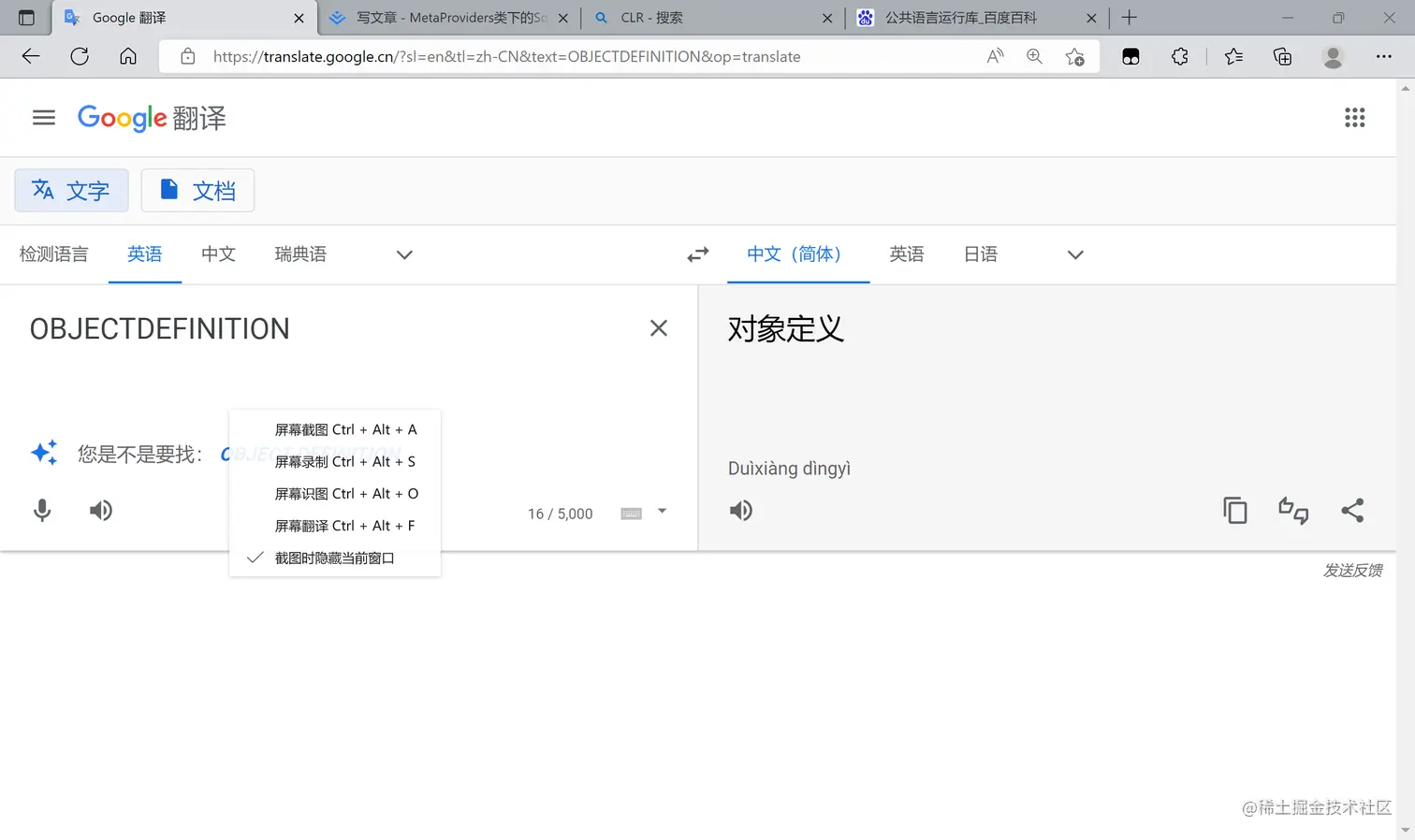Click the page vertical scrollbar down arrow

pyautogui.click(x=1406, y=831)
